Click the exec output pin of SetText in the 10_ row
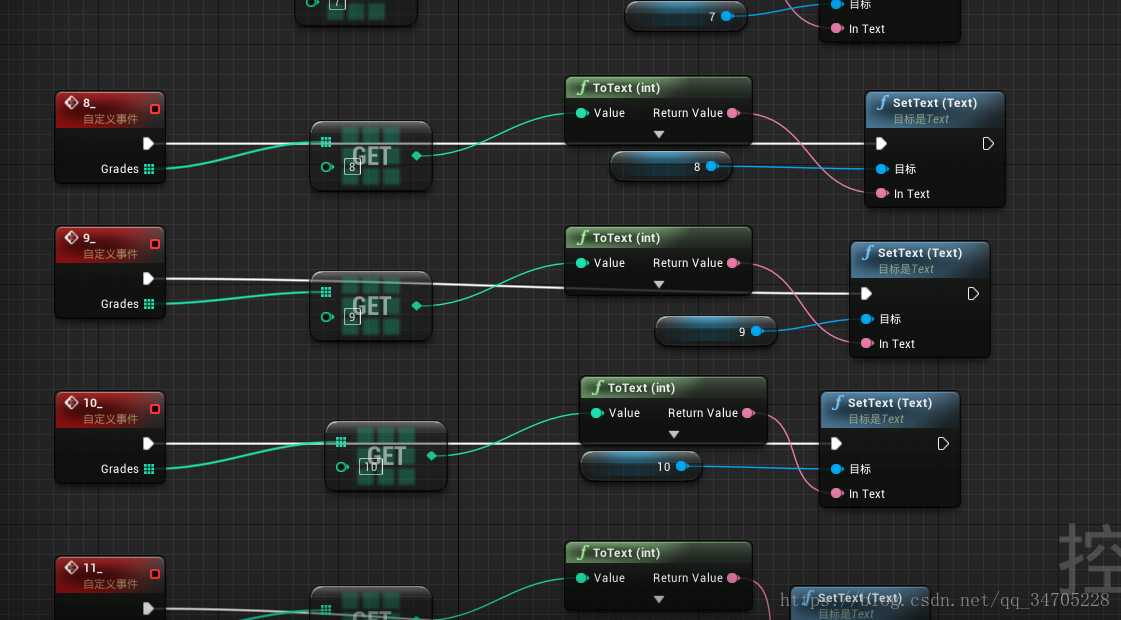The height and width of the screenshot is (620, 1121). [943, 443]
